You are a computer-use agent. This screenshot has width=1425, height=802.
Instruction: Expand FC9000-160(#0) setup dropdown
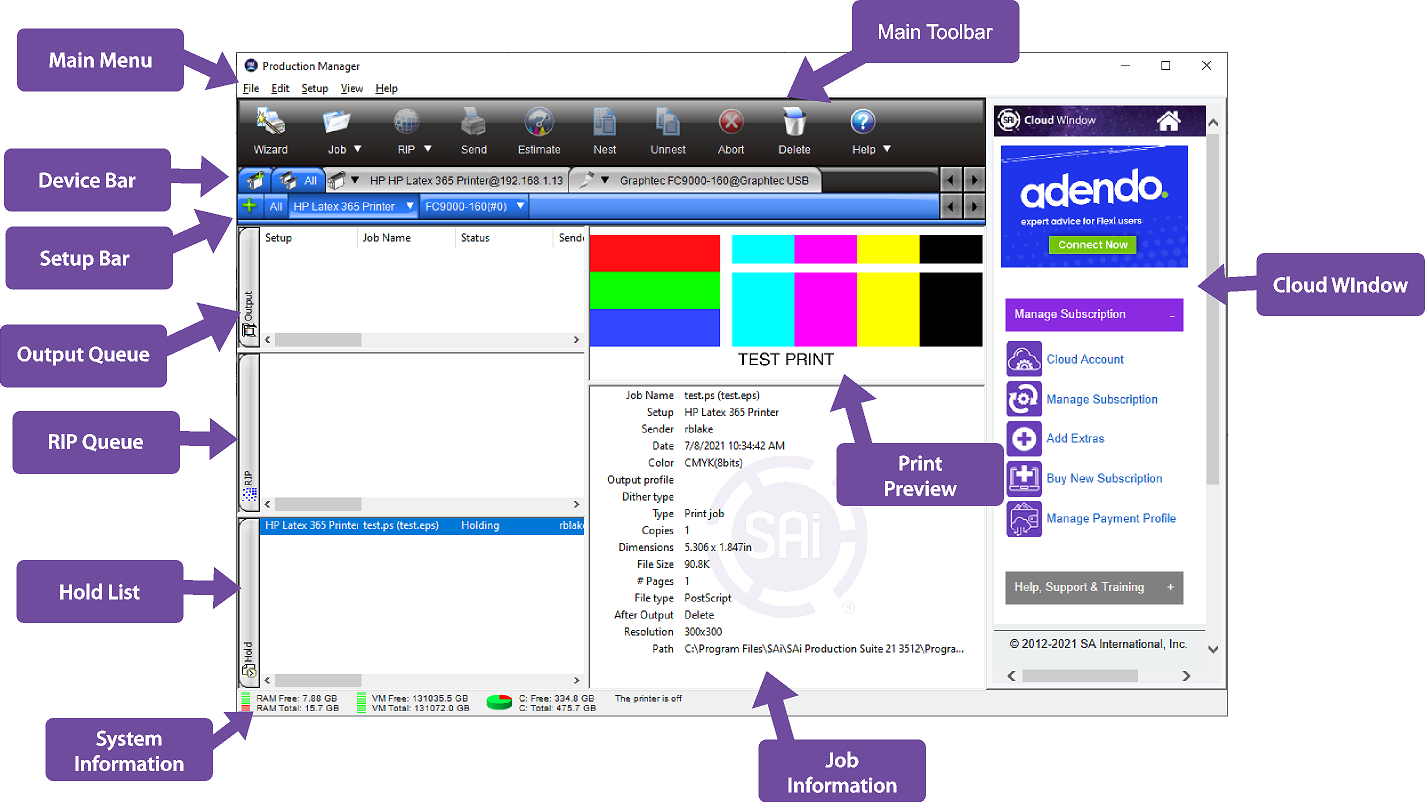pyautogui.click(x=520, y=206)
